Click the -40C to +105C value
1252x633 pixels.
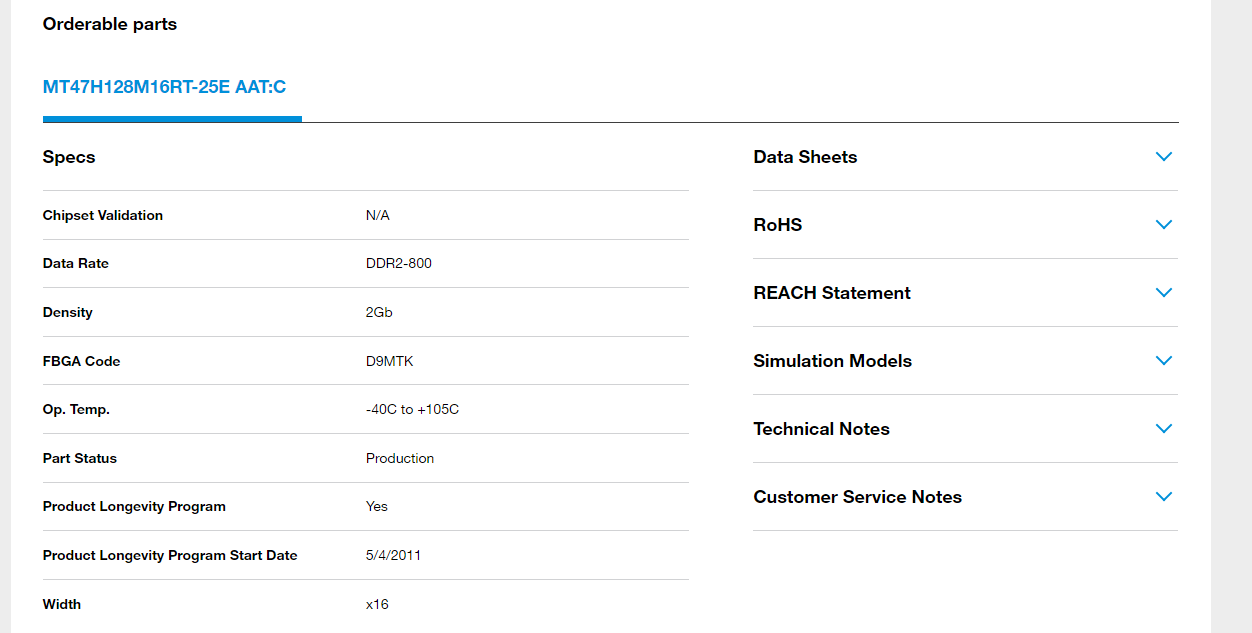413,410
